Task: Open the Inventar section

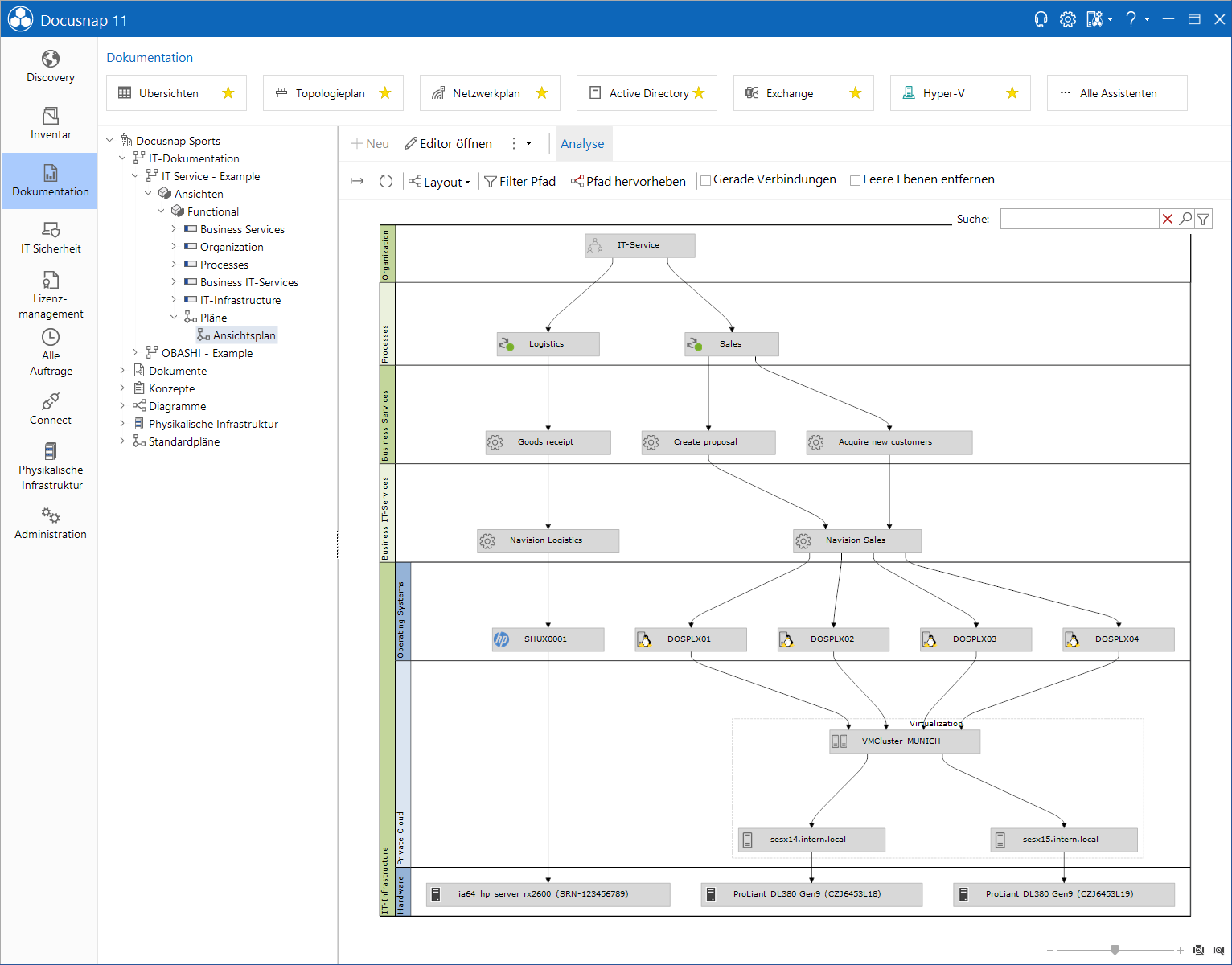Action: coord(50,124)
